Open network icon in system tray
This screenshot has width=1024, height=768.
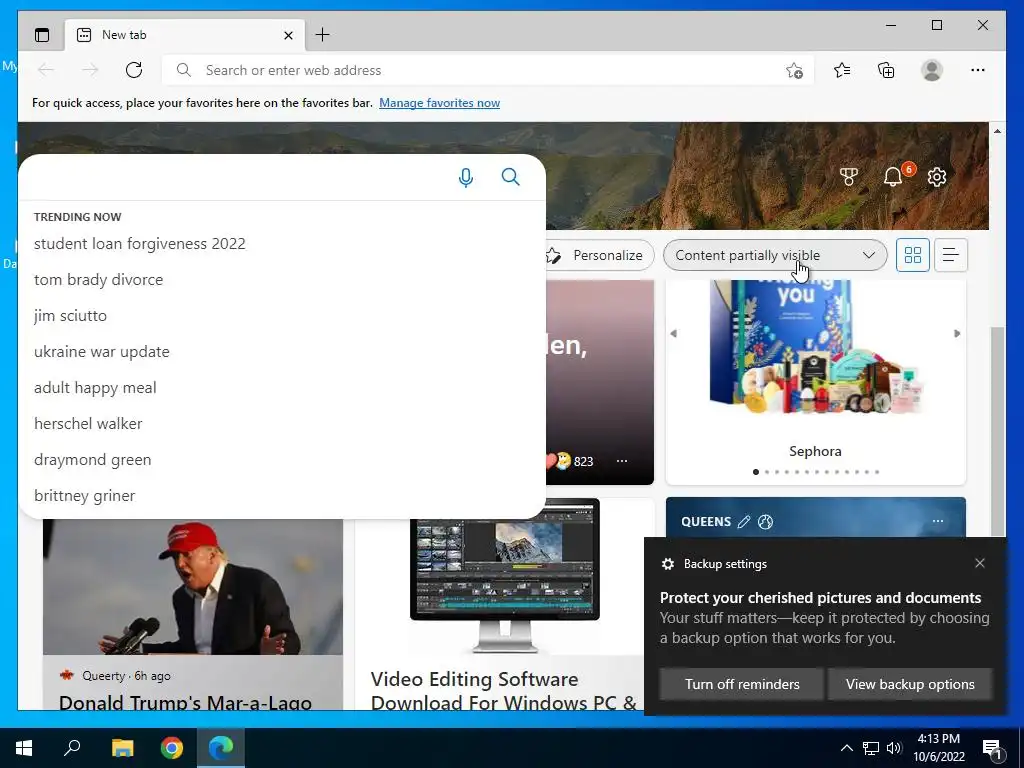click(x=871, y=748)
